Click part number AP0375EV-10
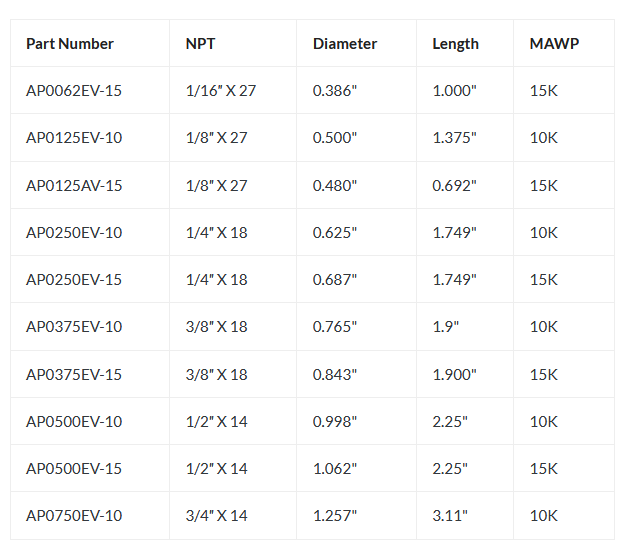The width and height of the screenshot is (624, 554). (74, 327)
